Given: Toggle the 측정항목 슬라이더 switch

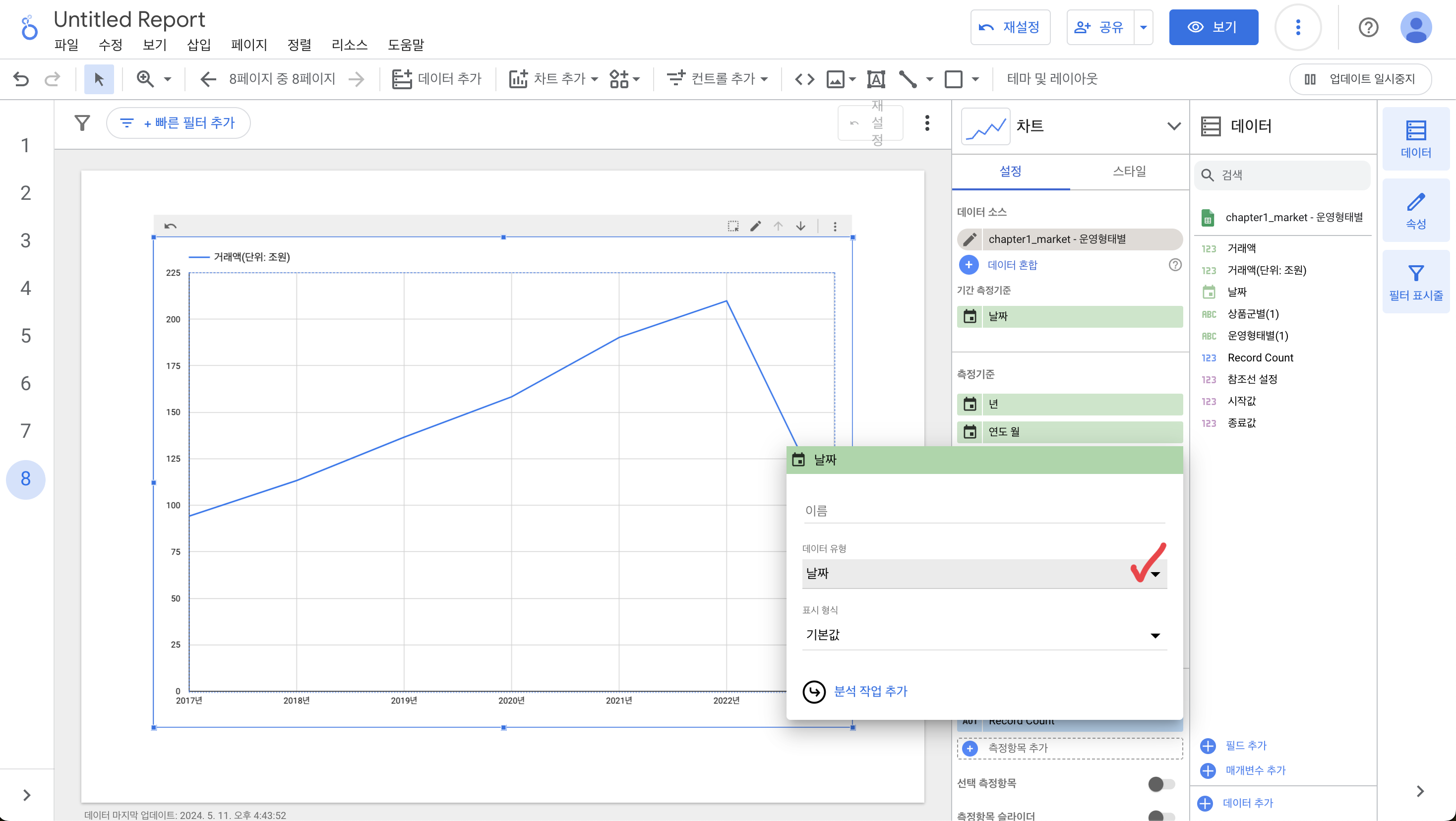Looking at the screenshot, I should tap(1161, 816).
